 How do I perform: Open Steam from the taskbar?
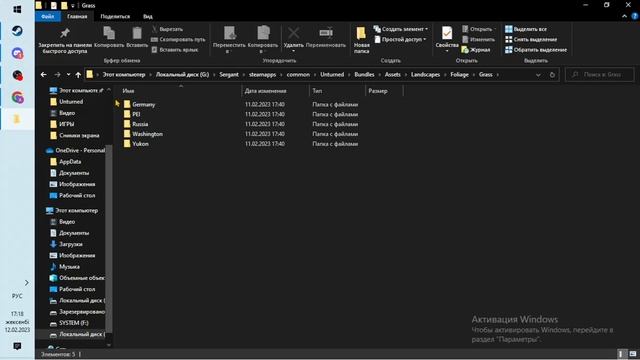[x=17, y=31]
